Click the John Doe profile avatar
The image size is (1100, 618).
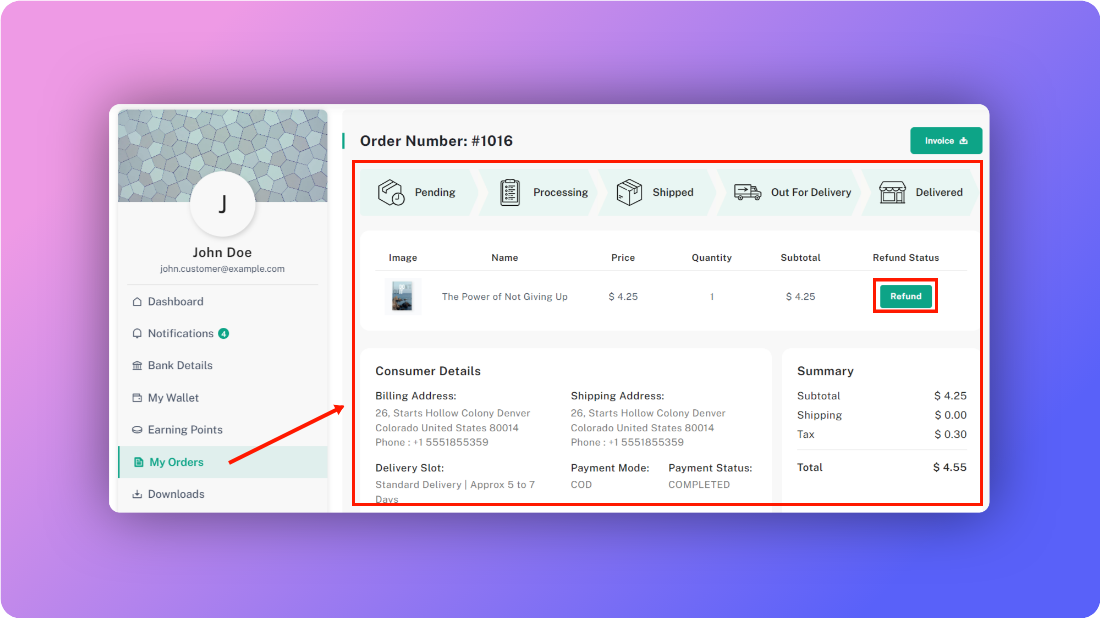(x=222, y=204)
